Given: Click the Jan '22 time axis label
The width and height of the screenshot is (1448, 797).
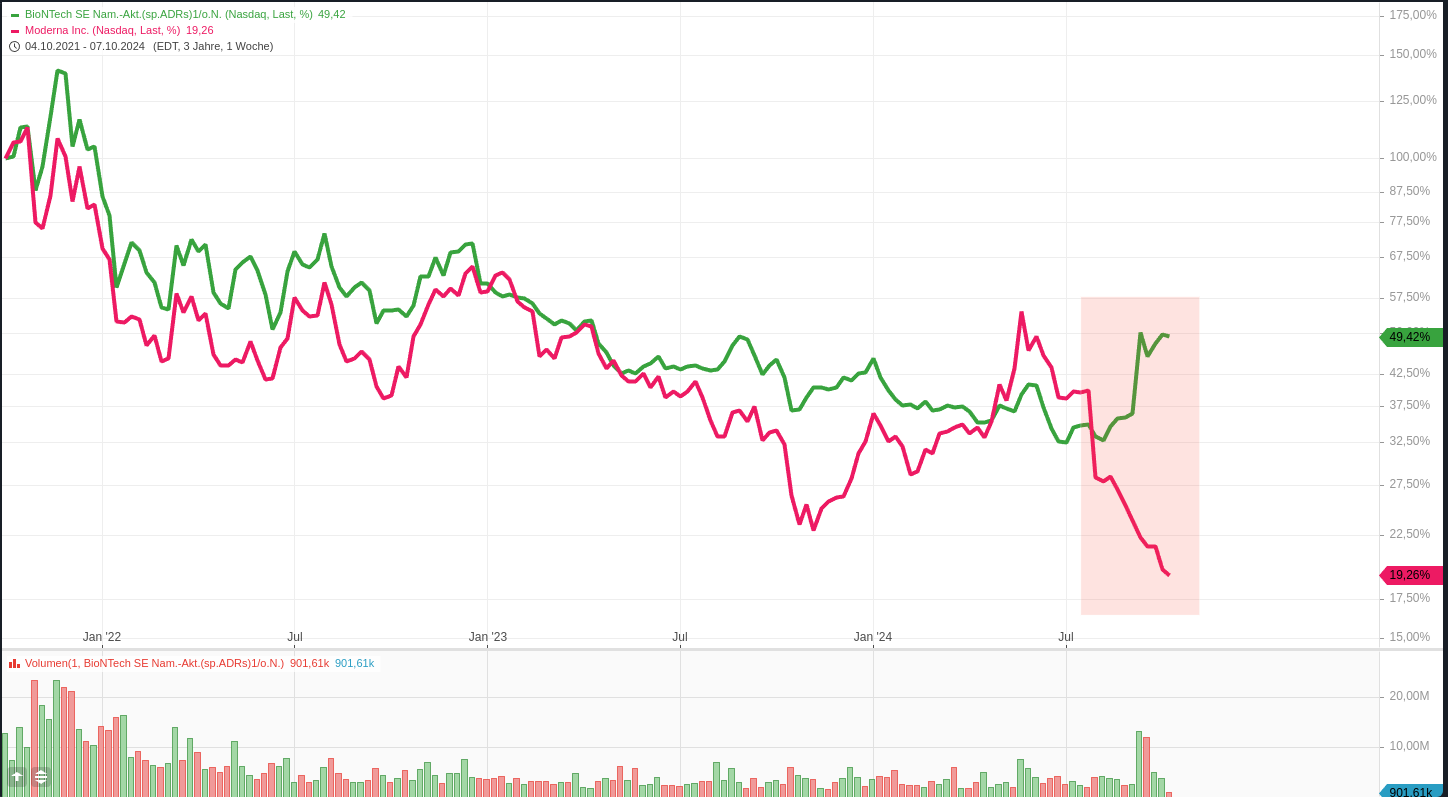Looking at the screenshot, I should [x=102, y=637].
